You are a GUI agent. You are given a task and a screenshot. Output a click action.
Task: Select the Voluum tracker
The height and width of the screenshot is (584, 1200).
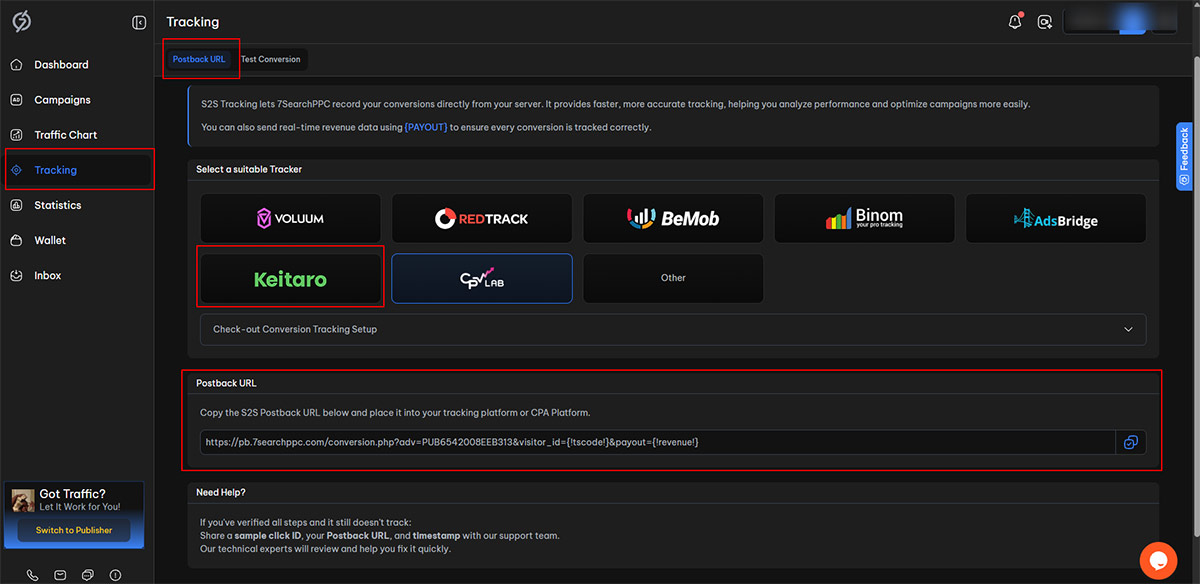[x=291, y=218]
